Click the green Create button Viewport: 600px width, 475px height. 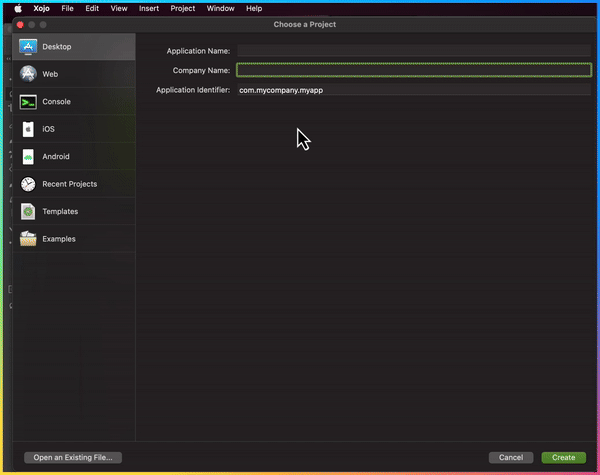coord(563,457)
